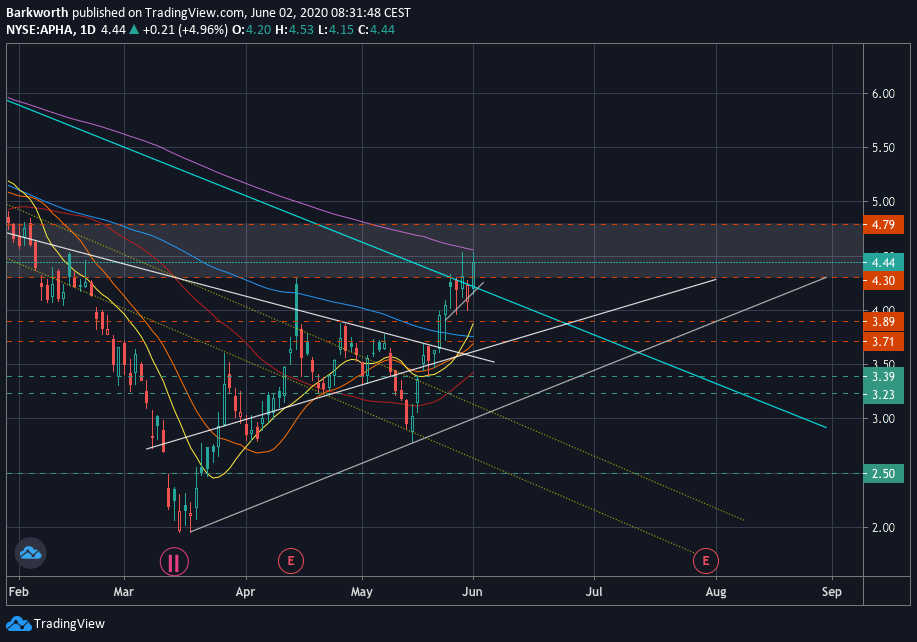
Task: Click the 5.00 price axis tick
Action: pyautogui.click(x=883, y=202)
